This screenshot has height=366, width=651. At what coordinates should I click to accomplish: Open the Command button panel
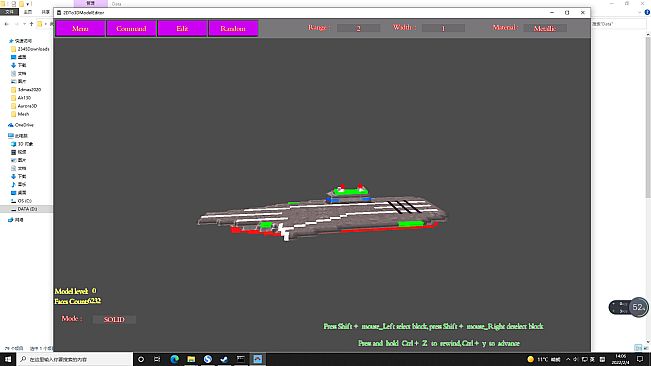coord(131,29)
